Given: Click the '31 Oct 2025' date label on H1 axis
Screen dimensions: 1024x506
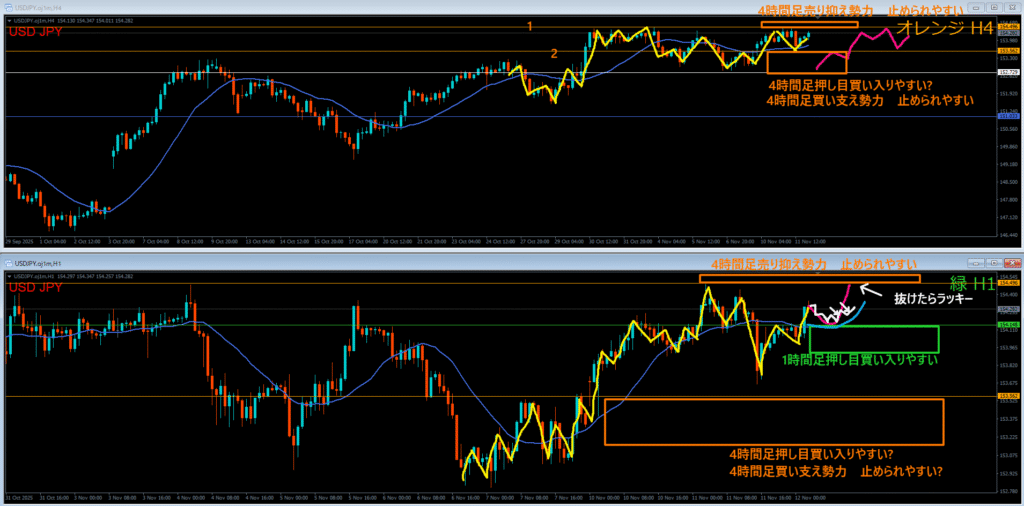Looking at the screenshot, I should 19,497.
